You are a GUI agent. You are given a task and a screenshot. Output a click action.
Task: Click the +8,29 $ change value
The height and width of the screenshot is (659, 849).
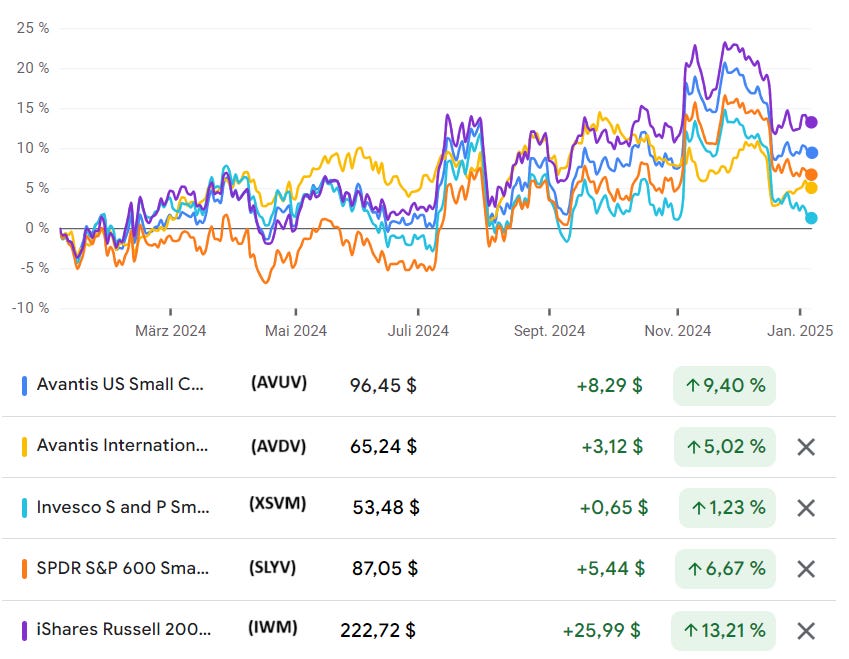click(x=609, y=386)
